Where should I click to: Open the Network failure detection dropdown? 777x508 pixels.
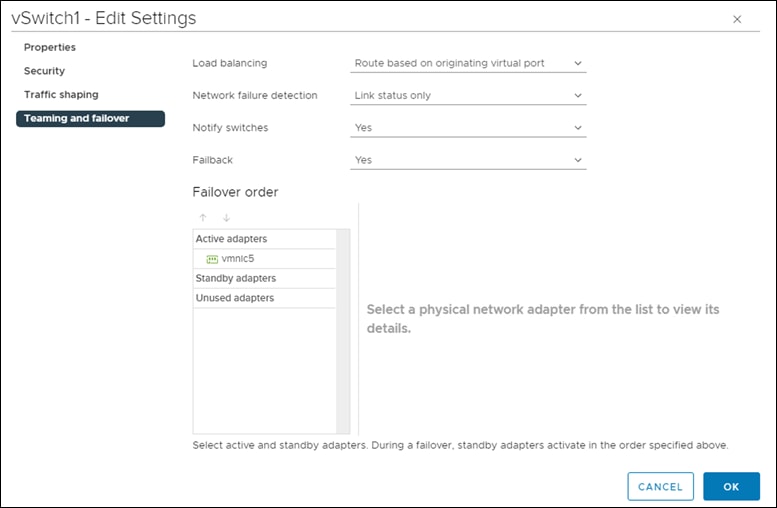pyautogui.click(x=468, y=96)
